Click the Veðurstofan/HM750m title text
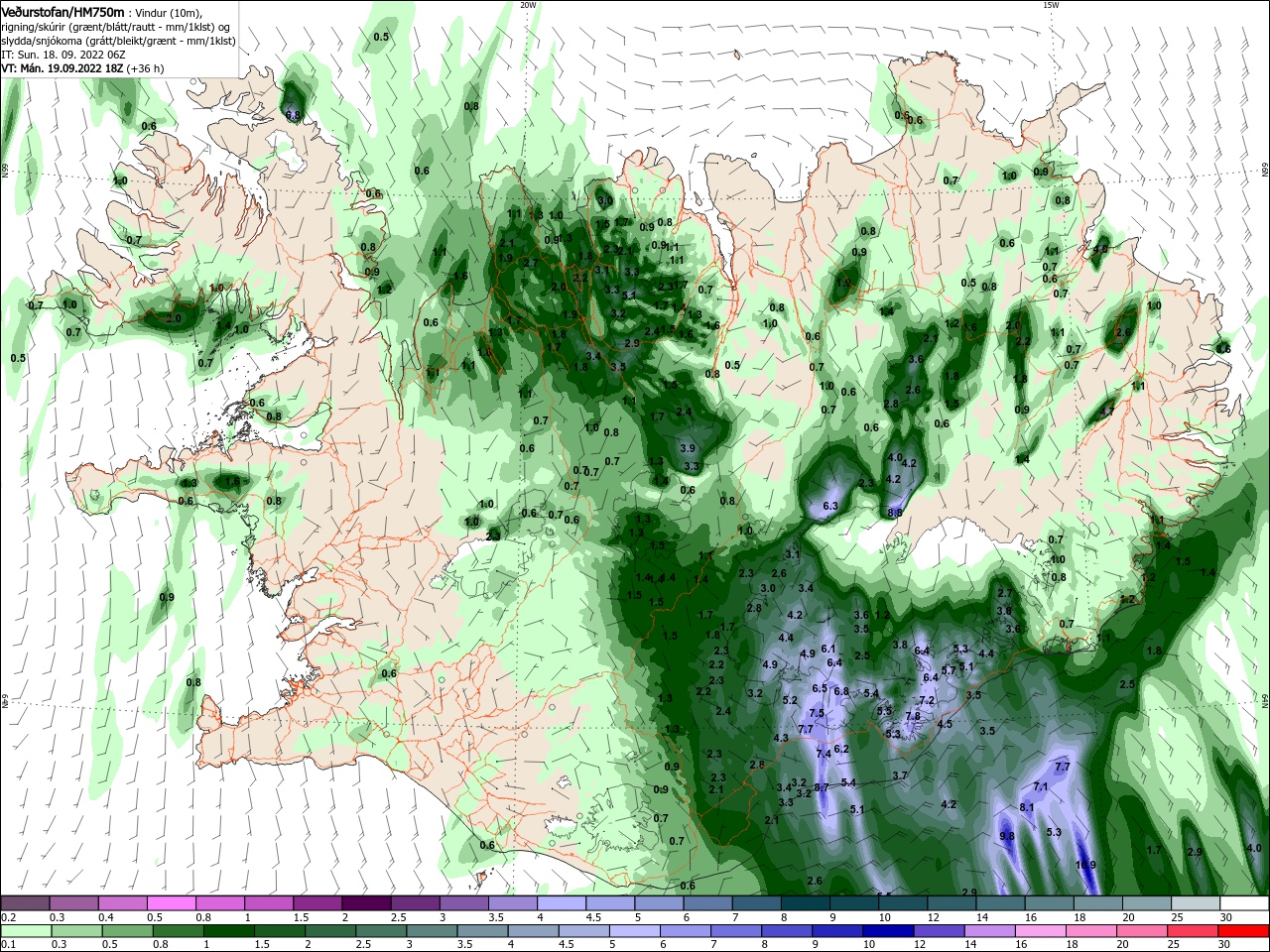1270x952 pixels. [x=63, y=12]
